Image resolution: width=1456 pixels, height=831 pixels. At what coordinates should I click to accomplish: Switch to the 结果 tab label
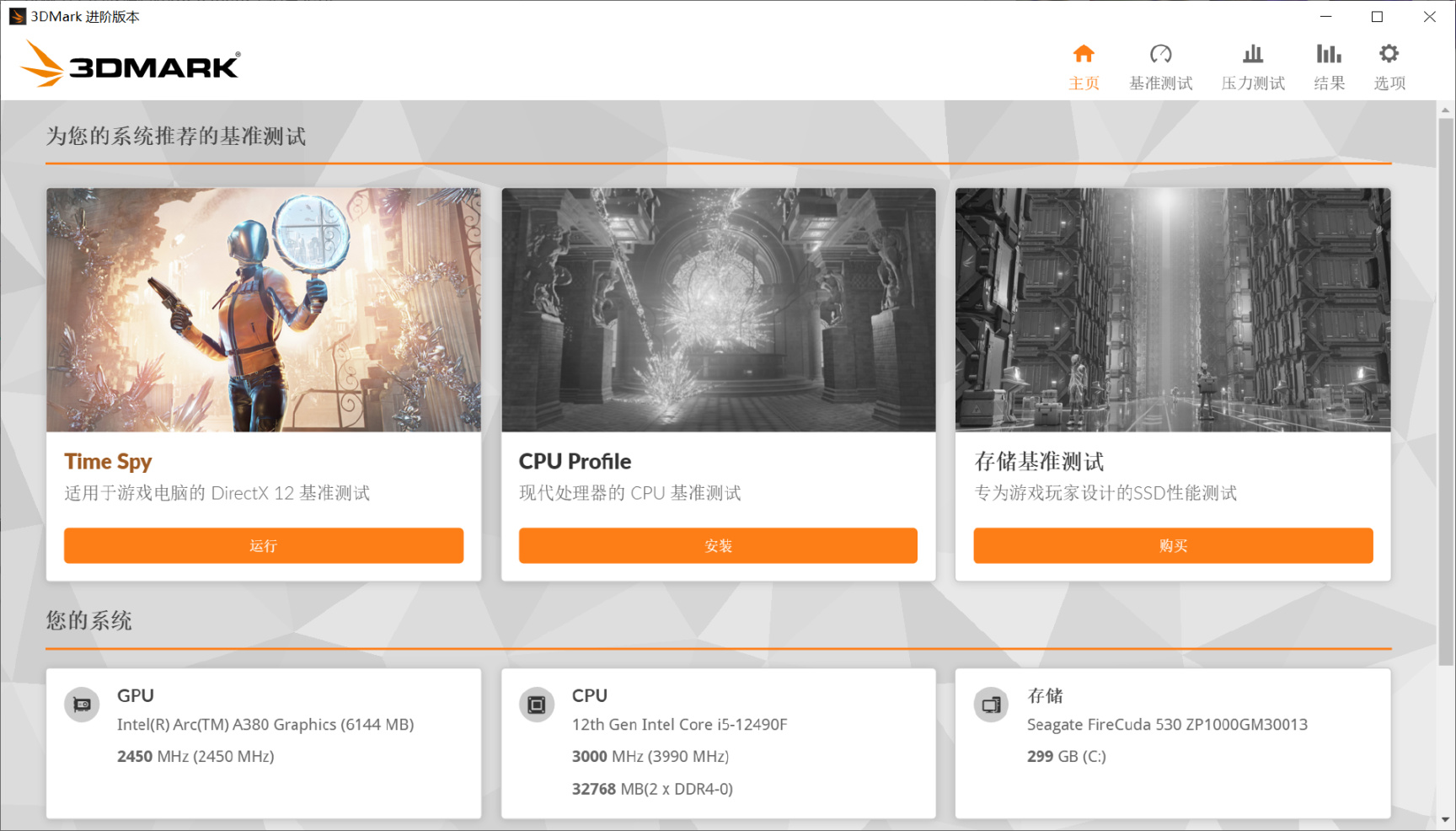pos(1329,83)
